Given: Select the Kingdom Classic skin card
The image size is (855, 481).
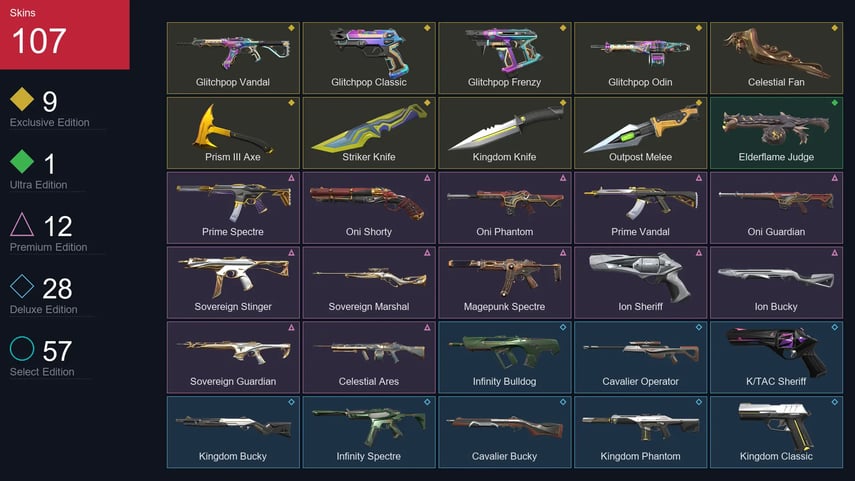Looking at the screenshot, I should [776, 432].
